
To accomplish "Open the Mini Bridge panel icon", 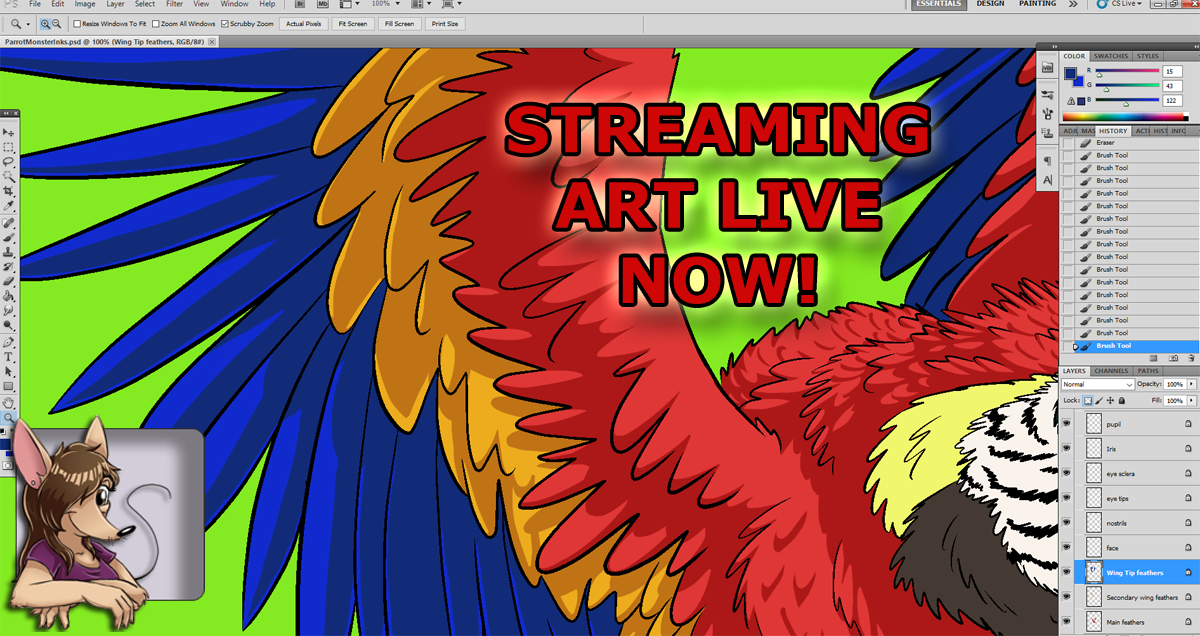I will click(x=1047, y=68).
